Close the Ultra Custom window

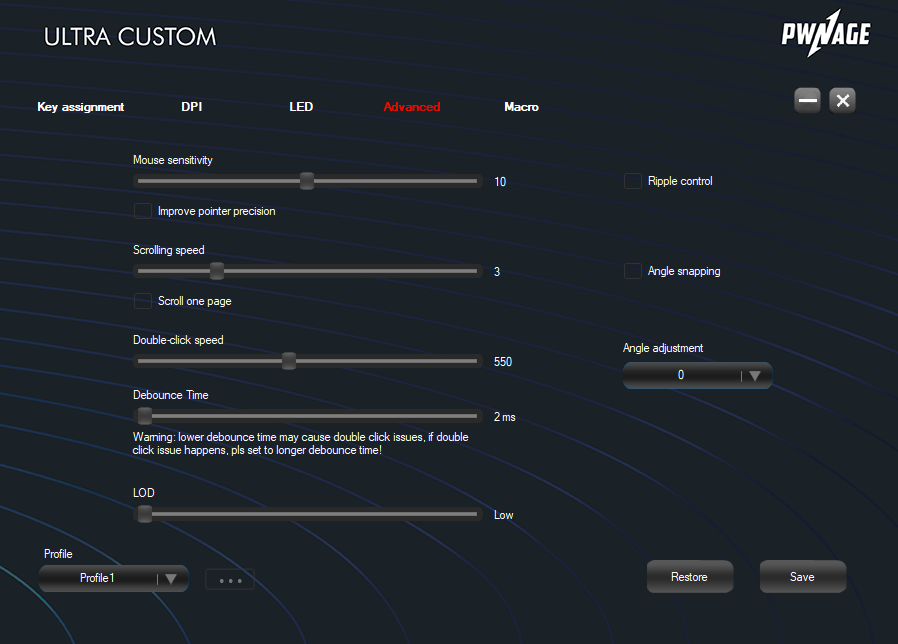843,100
